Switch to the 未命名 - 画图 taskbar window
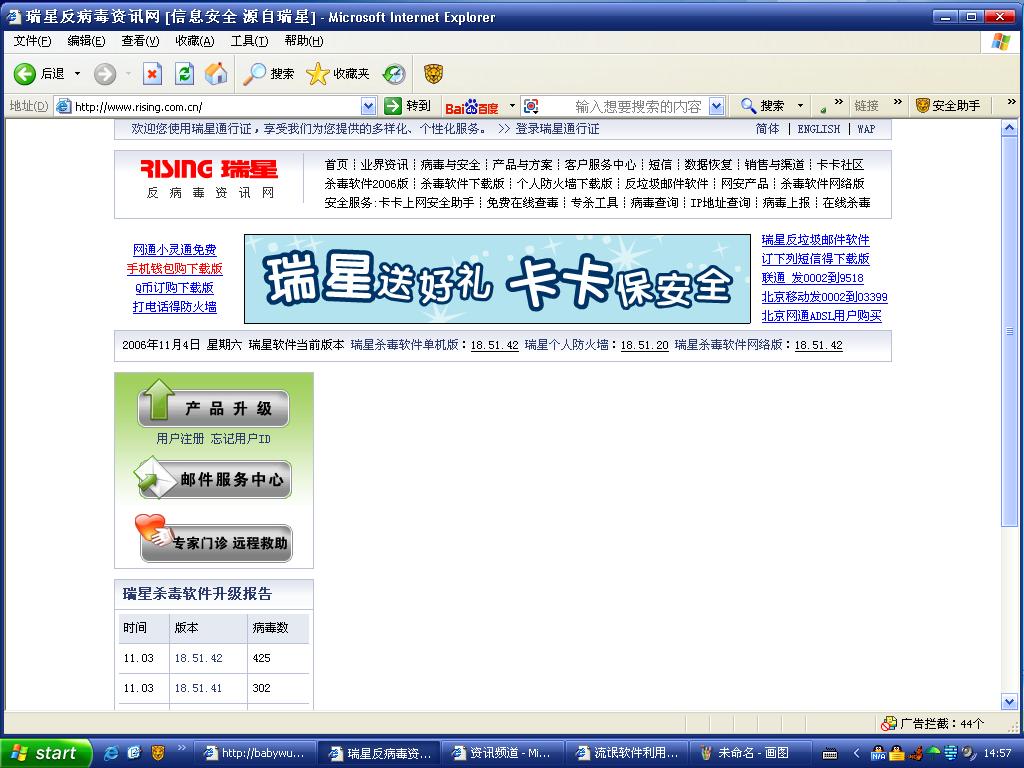 (x=750, y=753)
